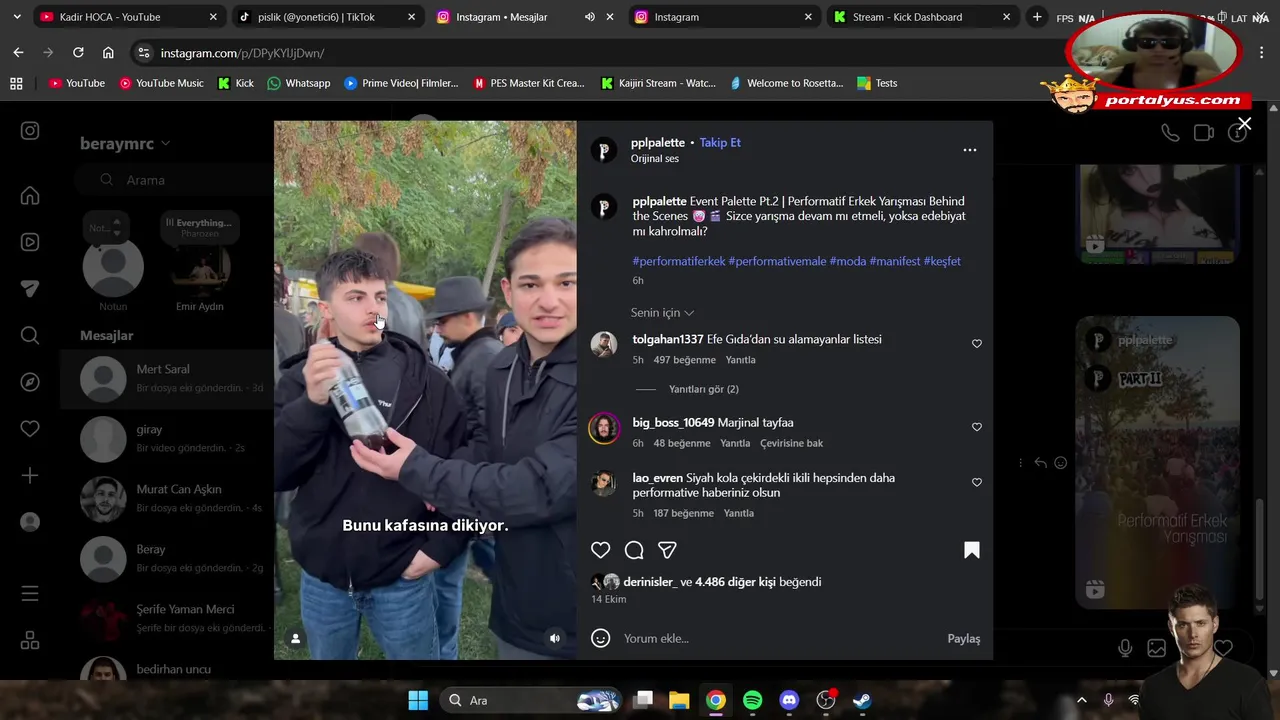Switch to 'Kadir HOCA - YouTube' tab
The image size is (1280, 720).
(x=128, y=17)
